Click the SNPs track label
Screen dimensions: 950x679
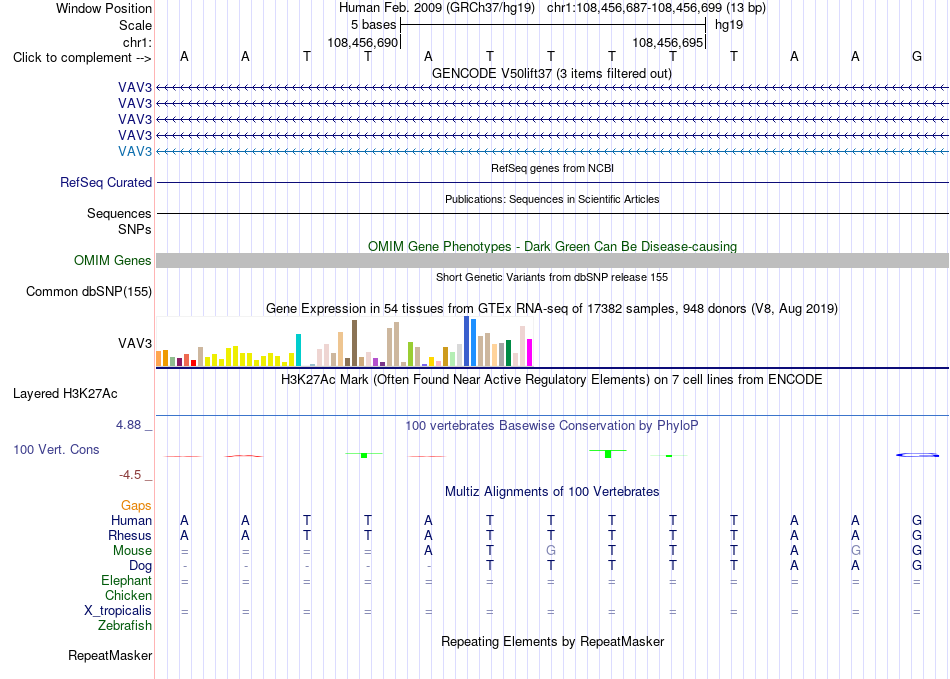(135, 230)
